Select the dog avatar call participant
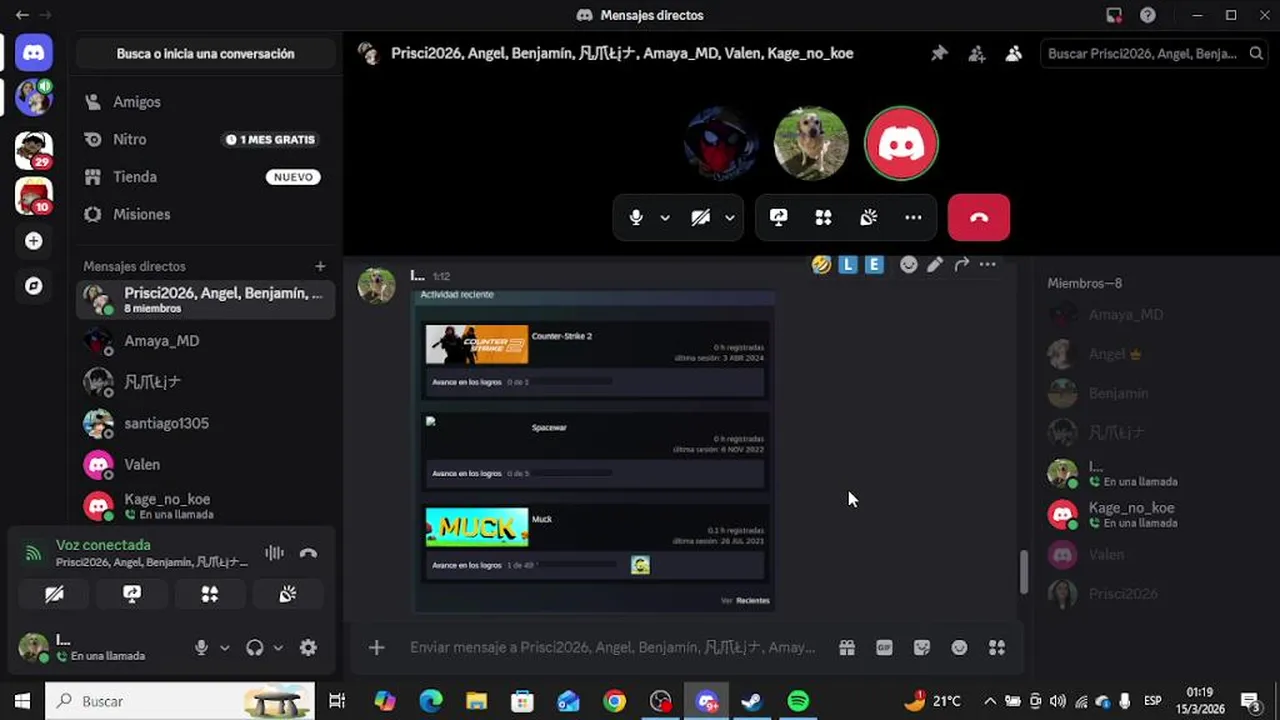This screenshot has width=1280, height=720. pyautogui.click(x=811, y=144)
